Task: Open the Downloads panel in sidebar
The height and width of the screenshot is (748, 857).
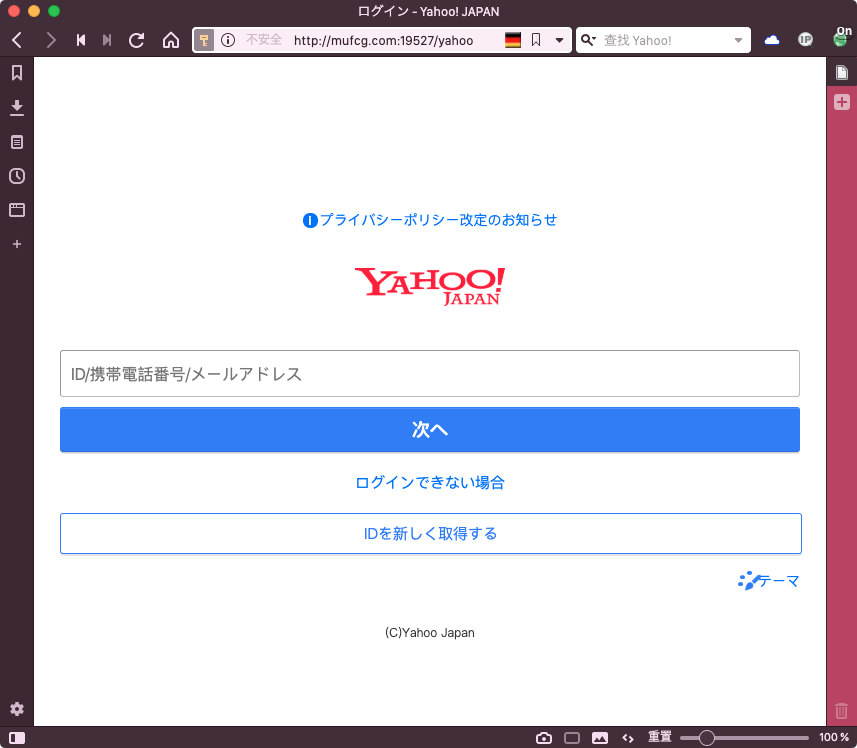Action: pos(17,108)
